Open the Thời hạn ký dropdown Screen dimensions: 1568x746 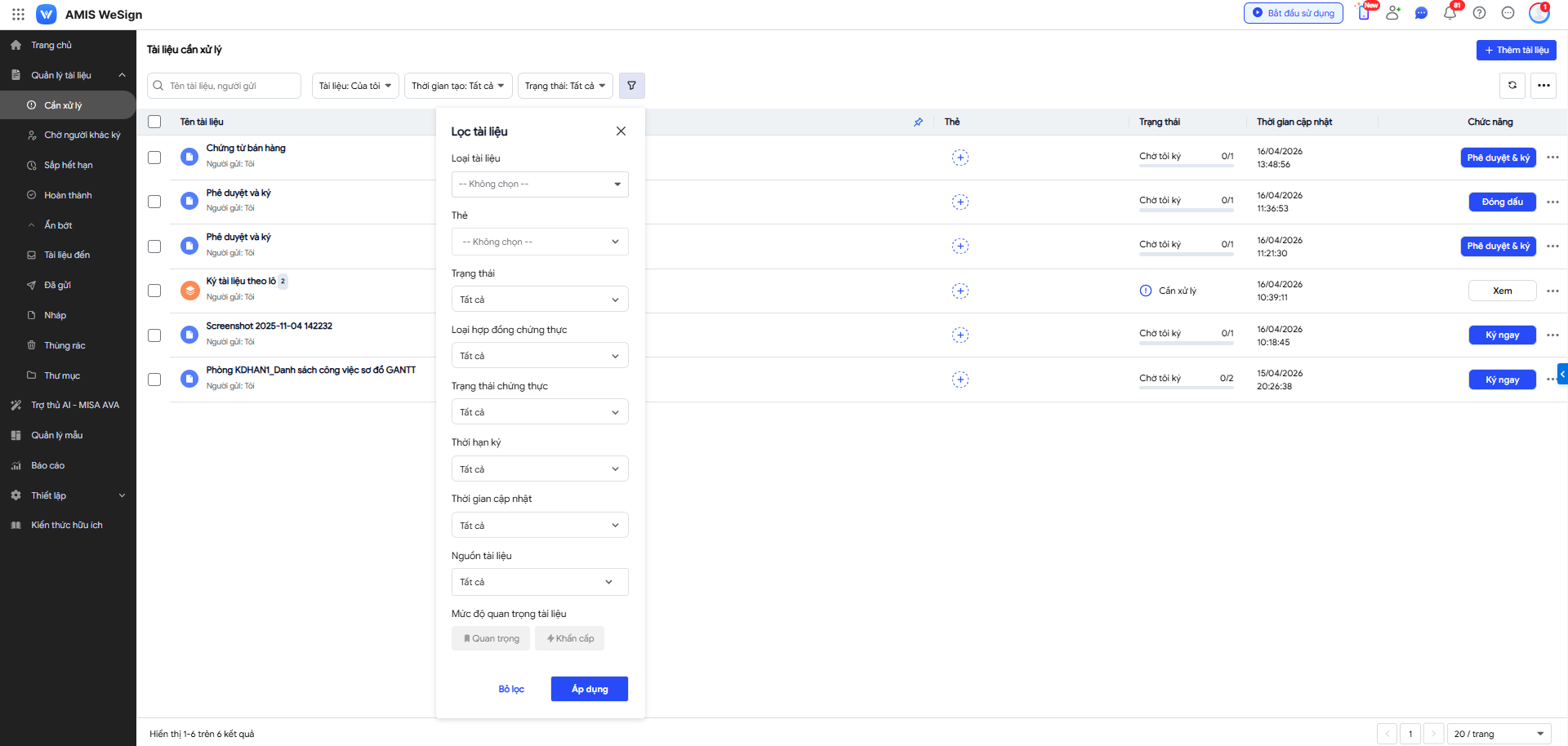539,469
